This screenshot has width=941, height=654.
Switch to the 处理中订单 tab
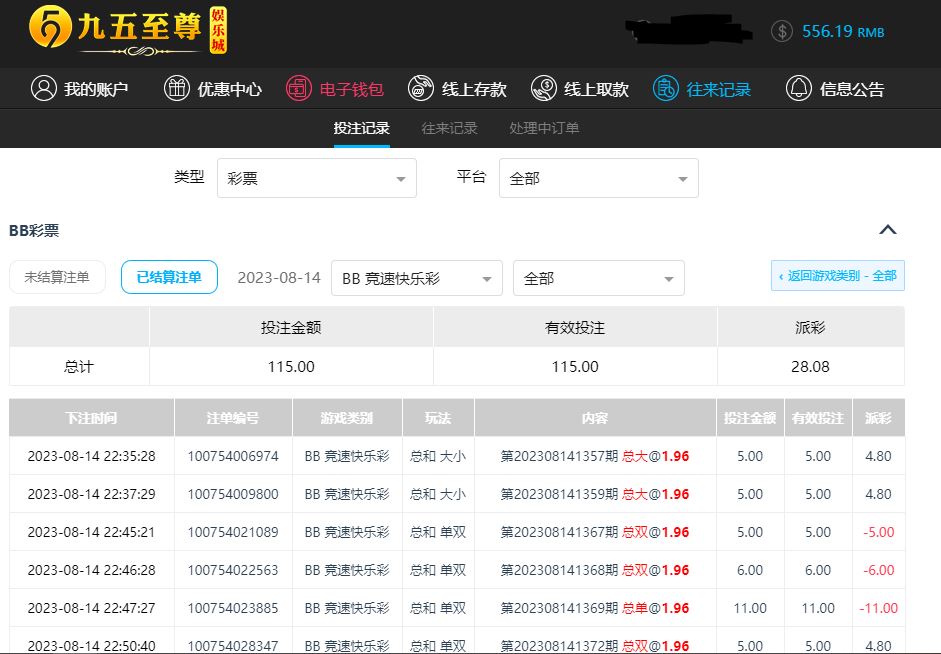click(544, 128)
